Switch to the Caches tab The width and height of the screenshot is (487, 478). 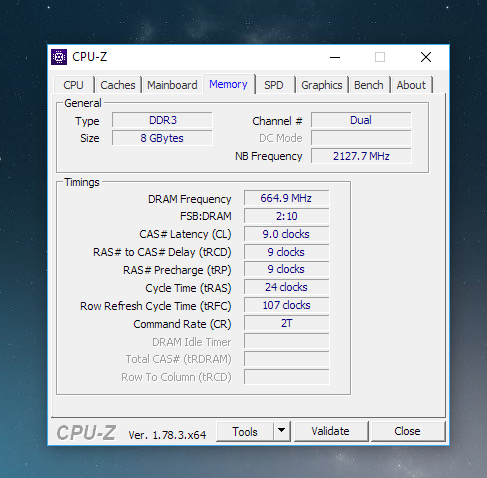tap(118, 85)
